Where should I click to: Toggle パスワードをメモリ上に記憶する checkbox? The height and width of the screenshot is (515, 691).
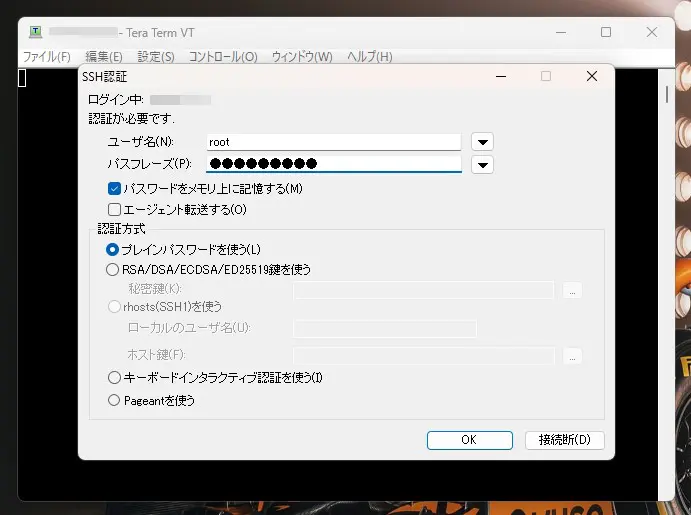[x=114, y=188]
